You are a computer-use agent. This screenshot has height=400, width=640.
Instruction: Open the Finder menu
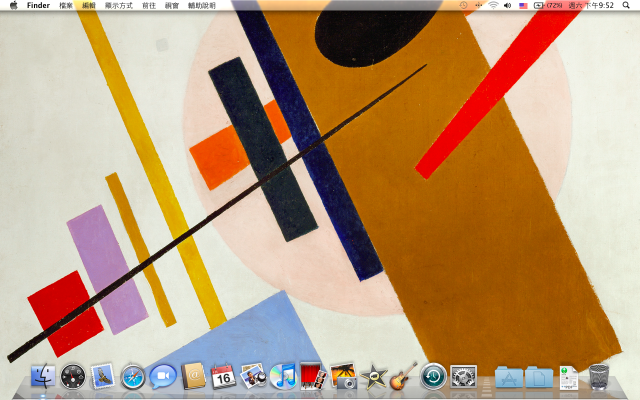(38, 5)
